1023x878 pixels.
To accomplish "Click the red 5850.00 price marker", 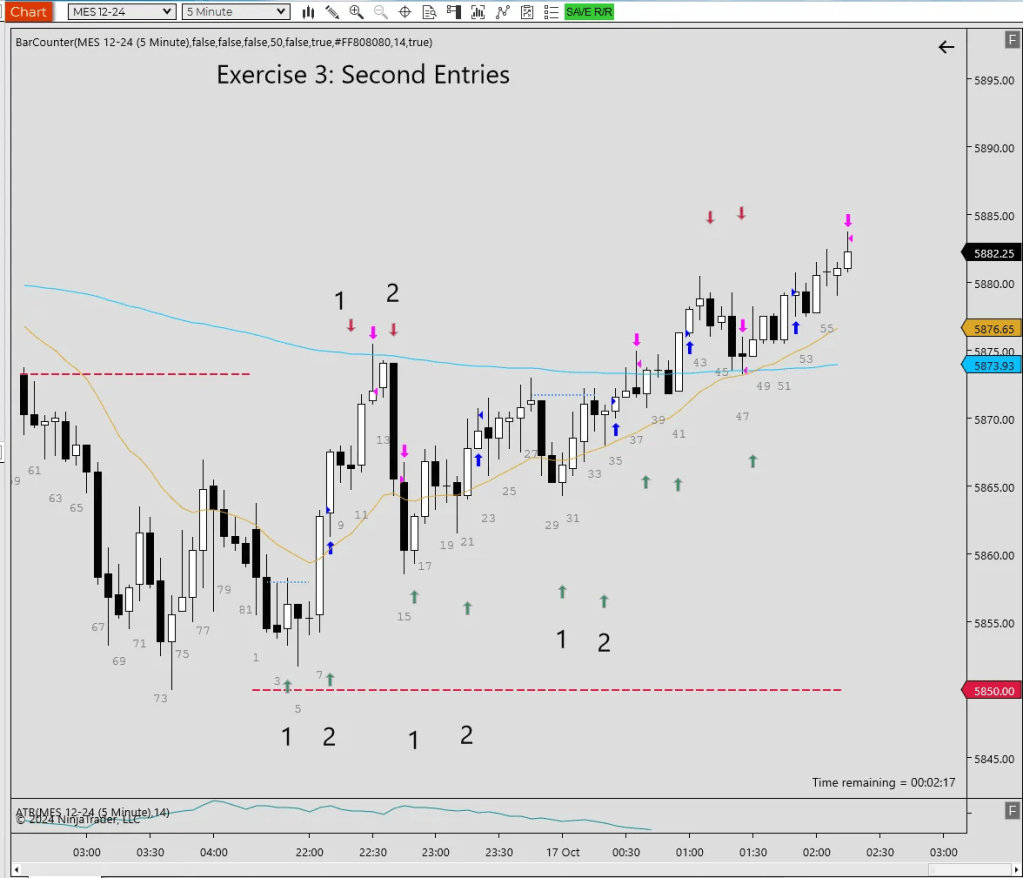I will click(992, 691).
